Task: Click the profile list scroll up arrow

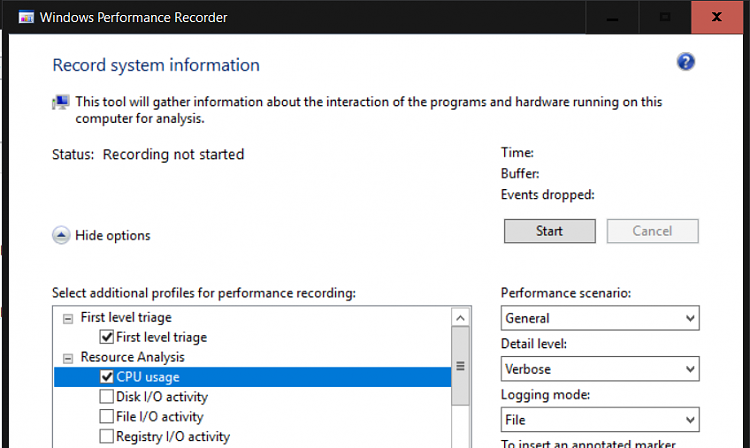Action: [x=461, y=318]
